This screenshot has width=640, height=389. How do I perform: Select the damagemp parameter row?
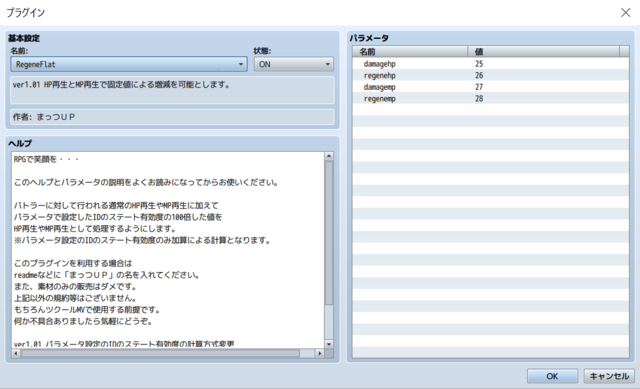coord(490,87)
